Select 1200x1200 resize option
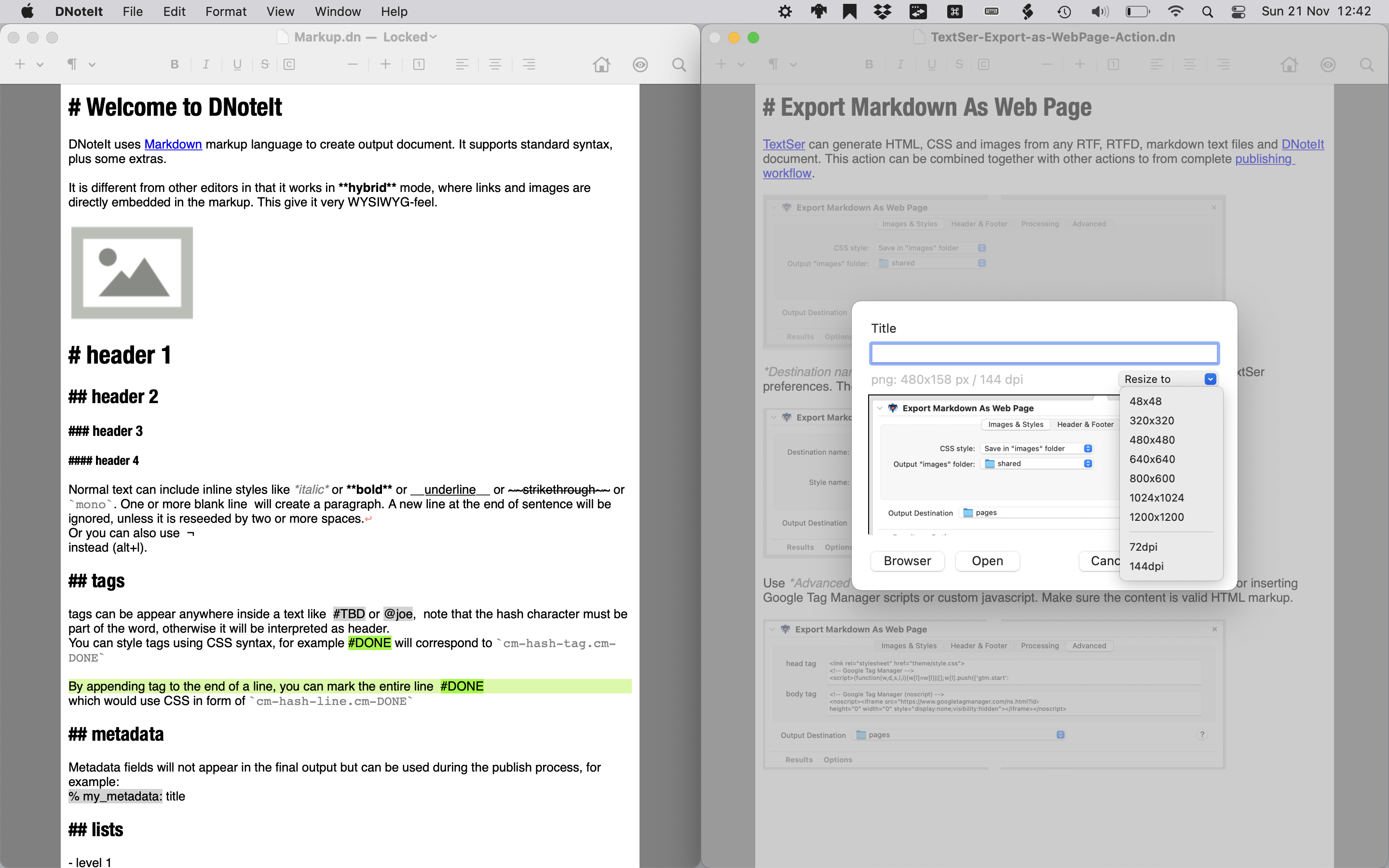1389x868 pixels. click(1171, 517)
